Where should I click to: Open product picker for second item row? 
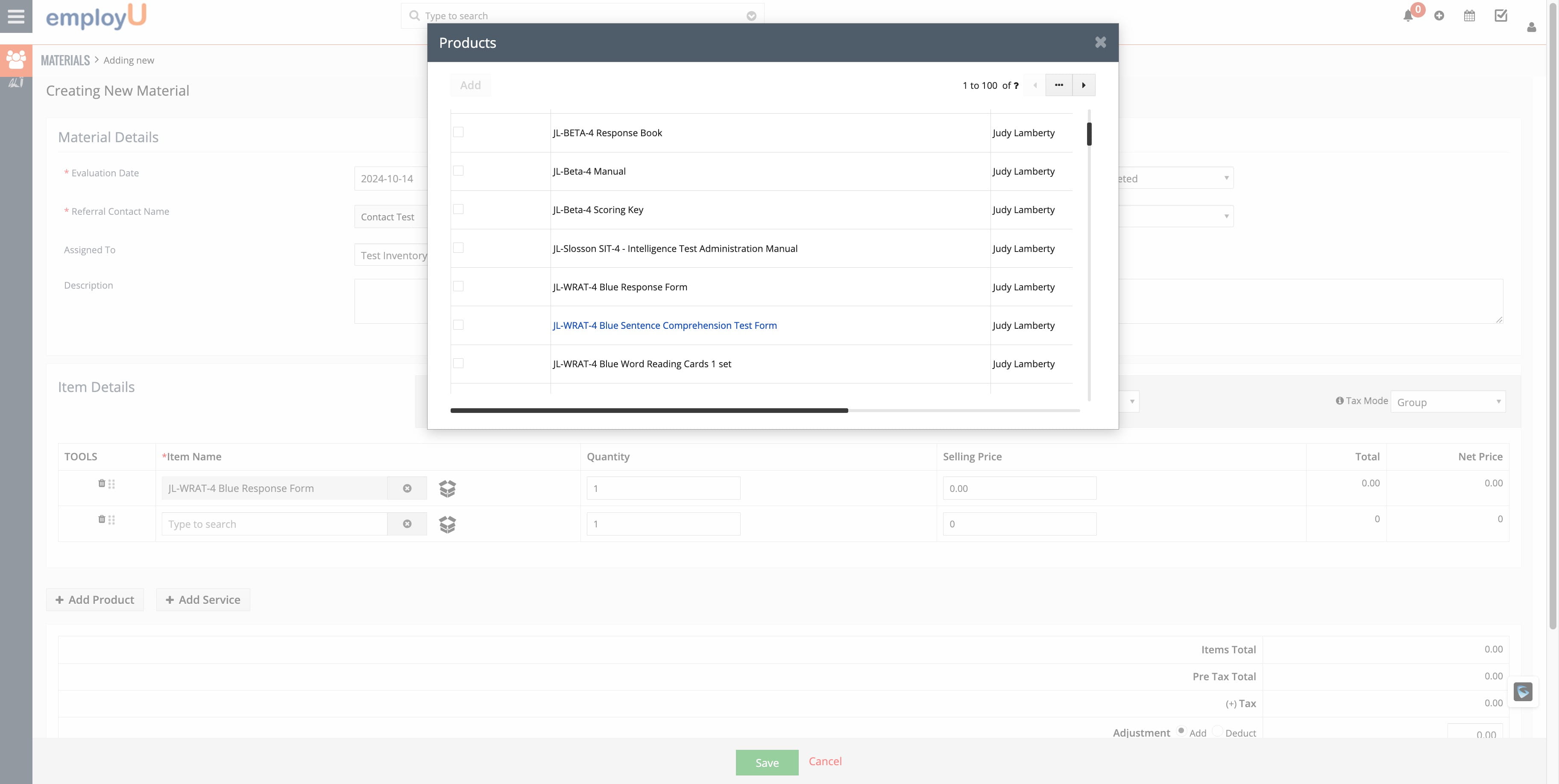pyautogui.click(x=447, y=524)
